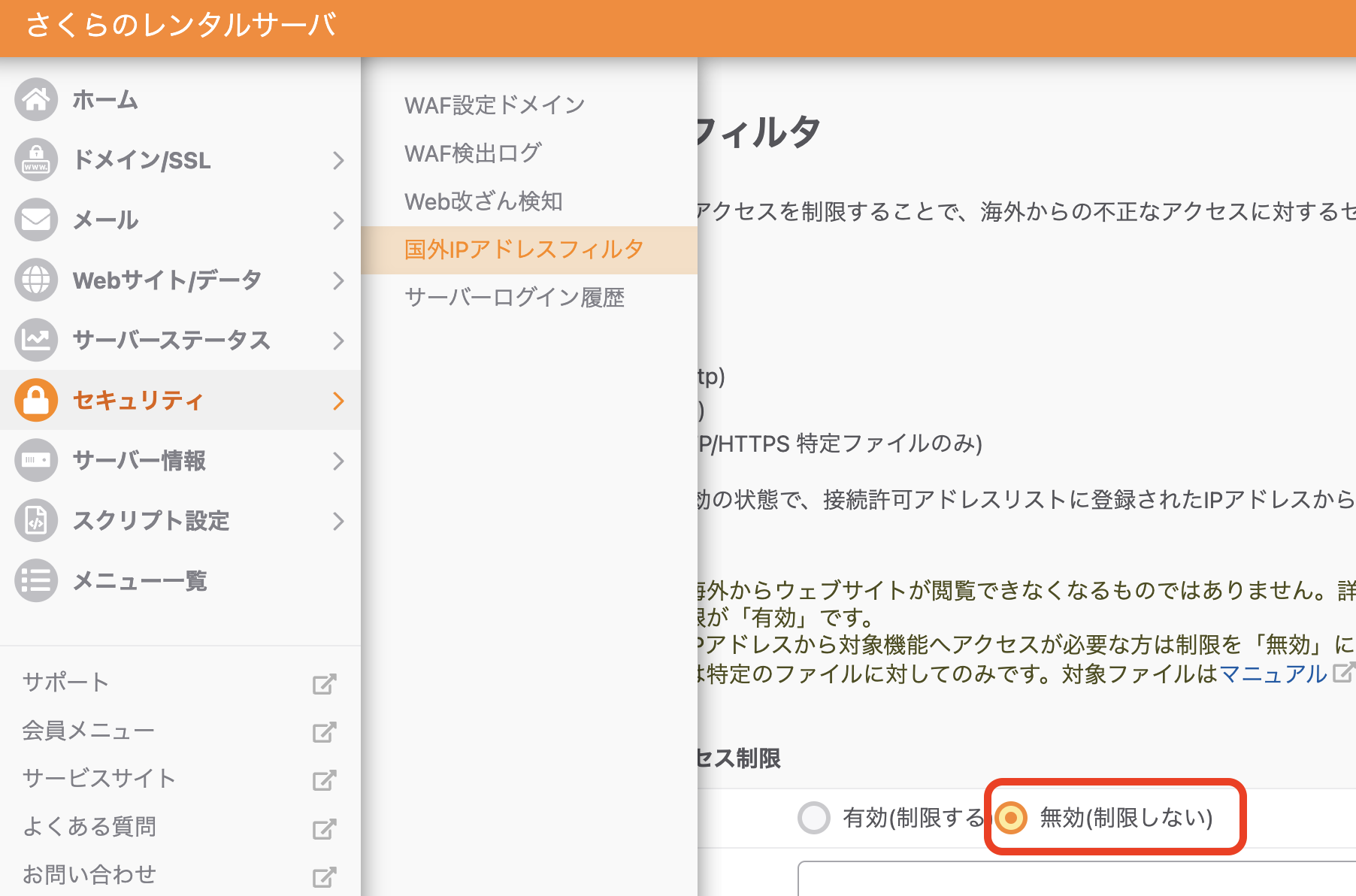
Task: Click the external link icon next to サポート
Action: 323,684
